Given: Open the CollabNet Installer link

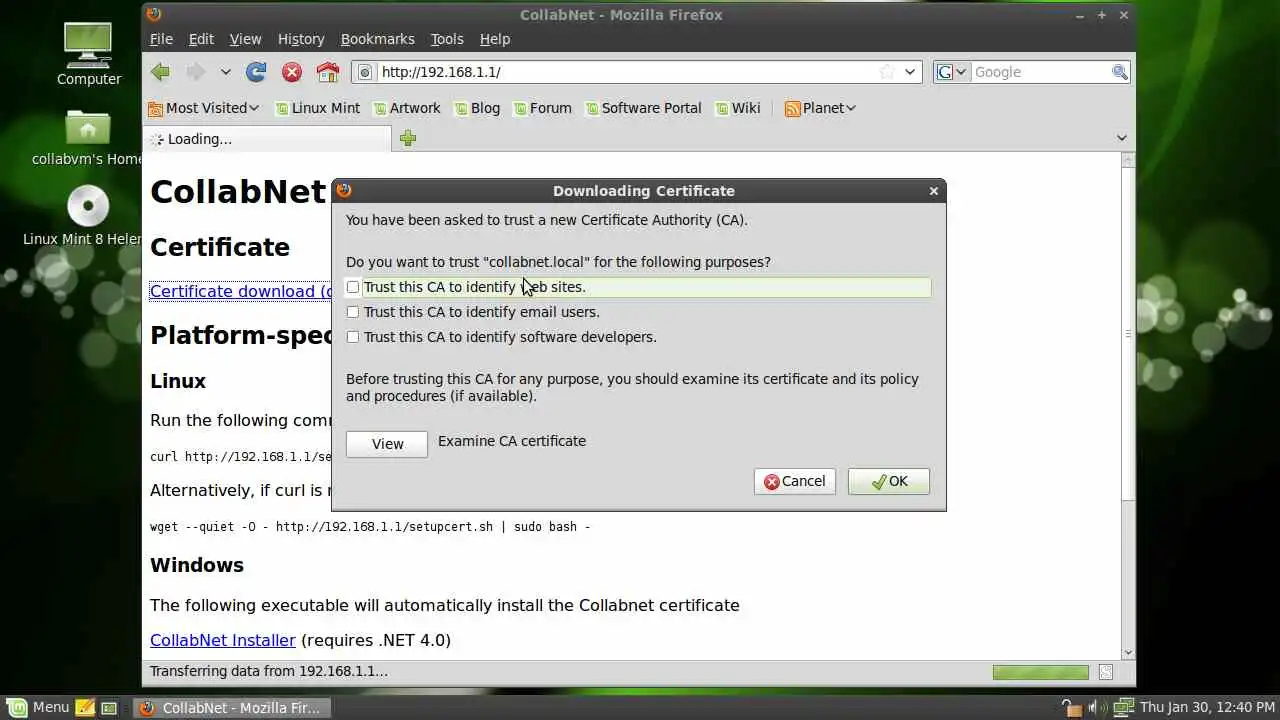Looking at the screenshot, I should (223, 640).
